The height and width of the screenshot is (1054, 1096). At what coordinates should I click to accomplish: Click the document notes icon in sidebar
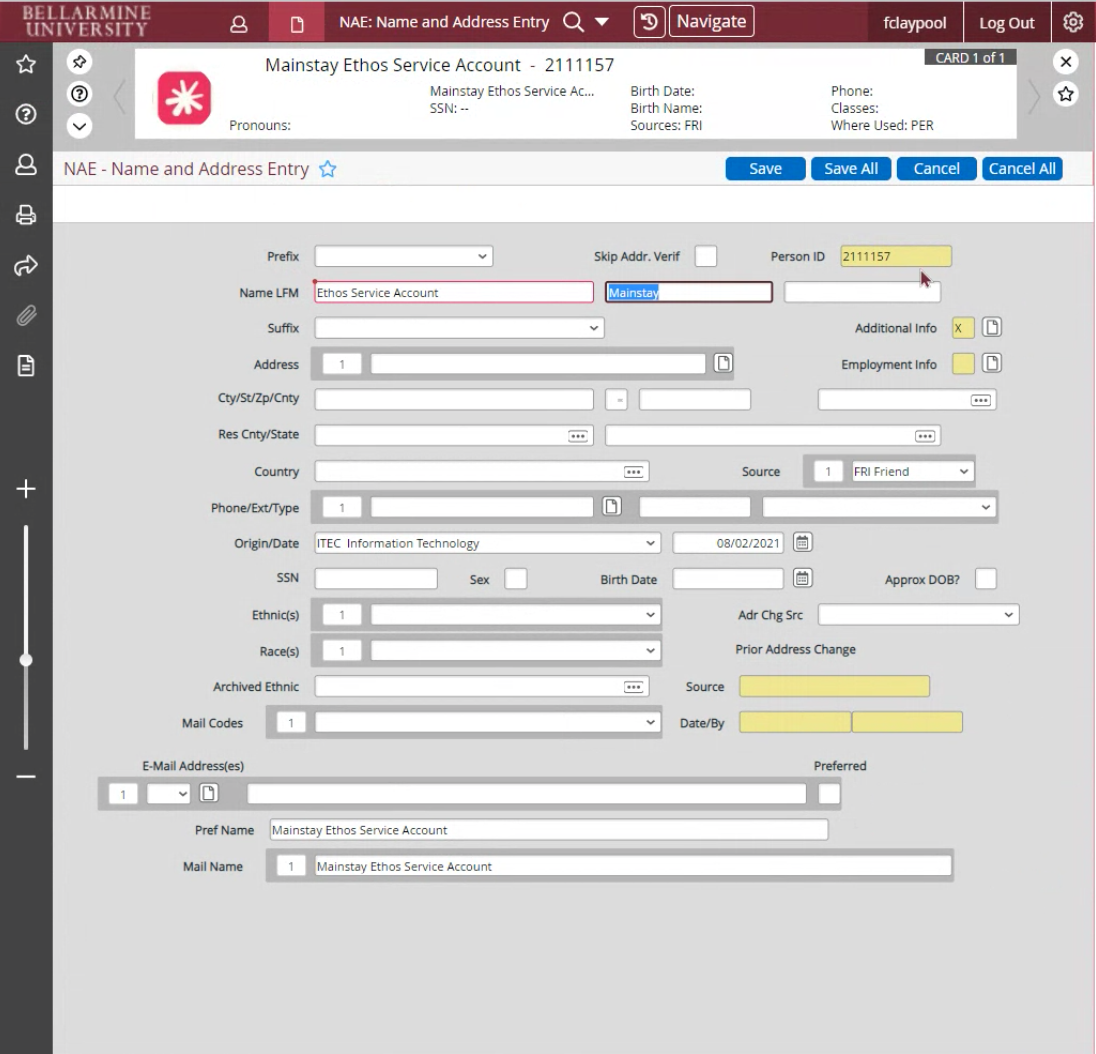tap(26, 366)
